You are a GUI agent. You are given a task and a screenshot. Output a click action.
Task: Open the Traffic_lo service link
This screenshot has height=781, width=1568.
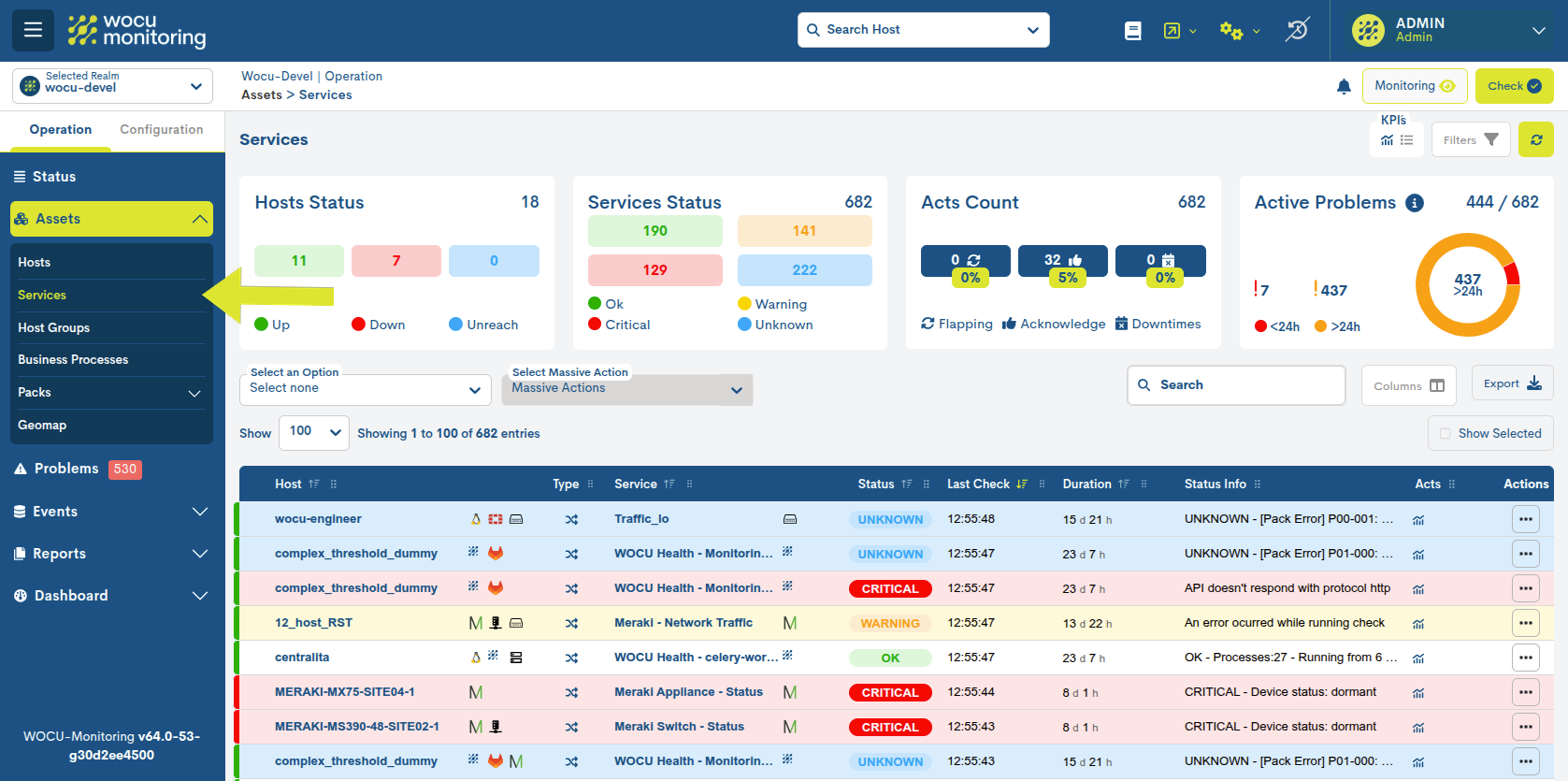pyautogui.click(x=641, y=519)
